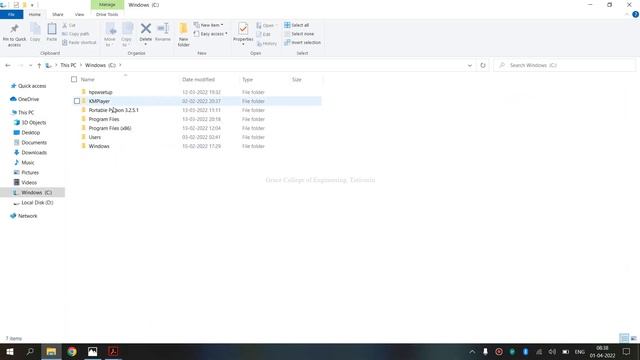Screen dimensions: 640x360
Task: Tick the select-all checkbox in header
Action: click(x=74, y=79)
